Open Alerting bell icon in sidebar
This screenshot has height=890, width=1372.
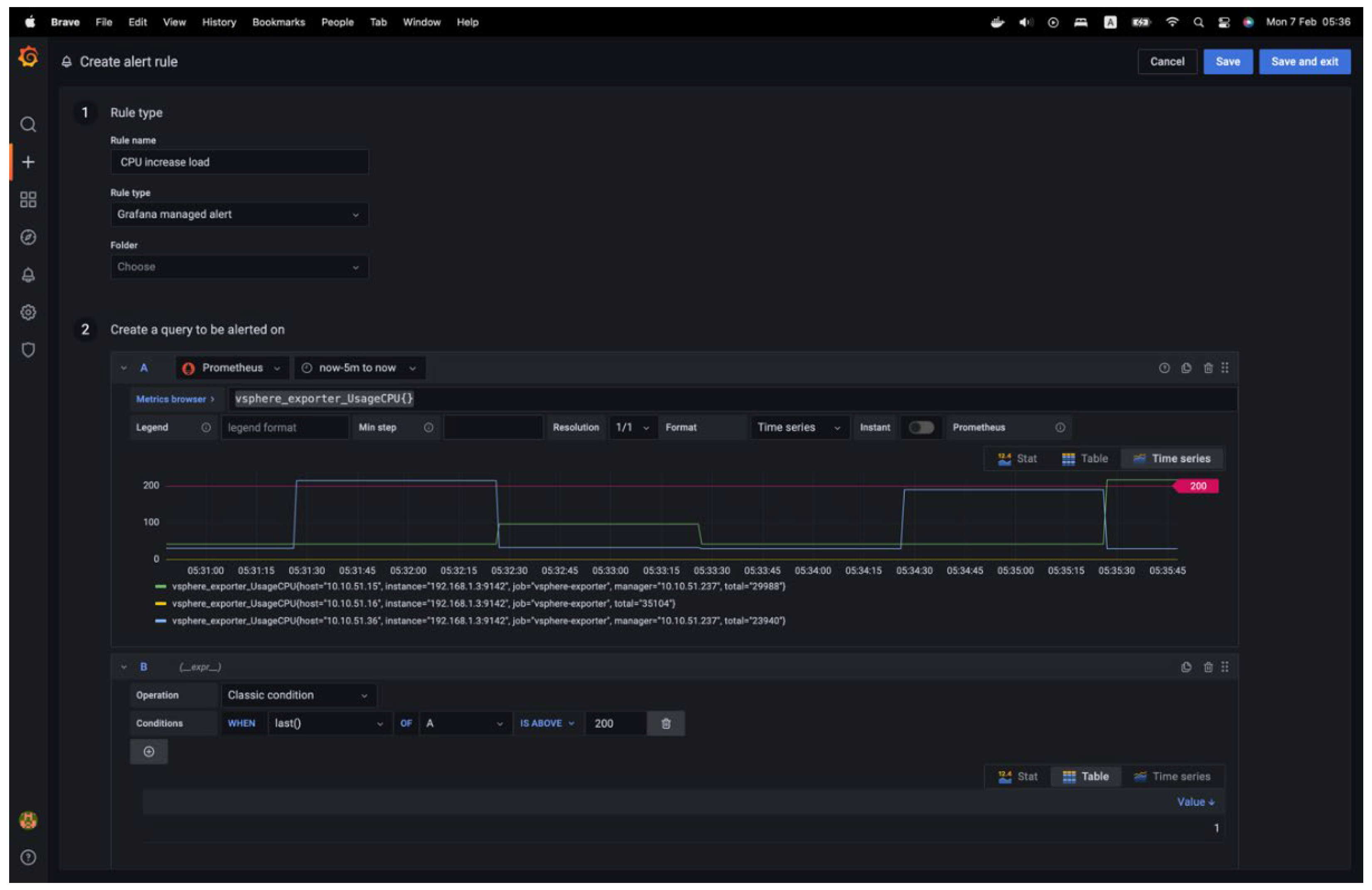coord(28,275)
